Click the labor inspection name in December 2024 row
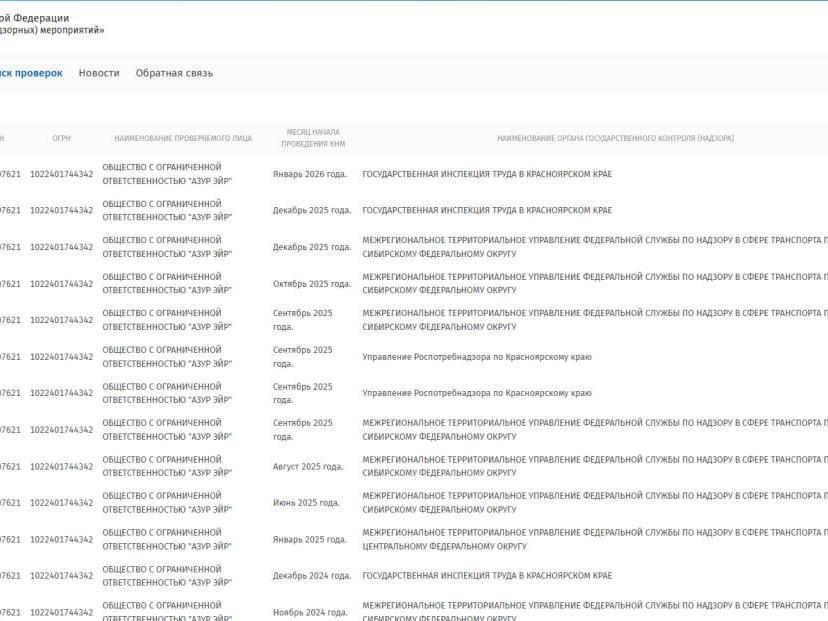 (486, 576)
